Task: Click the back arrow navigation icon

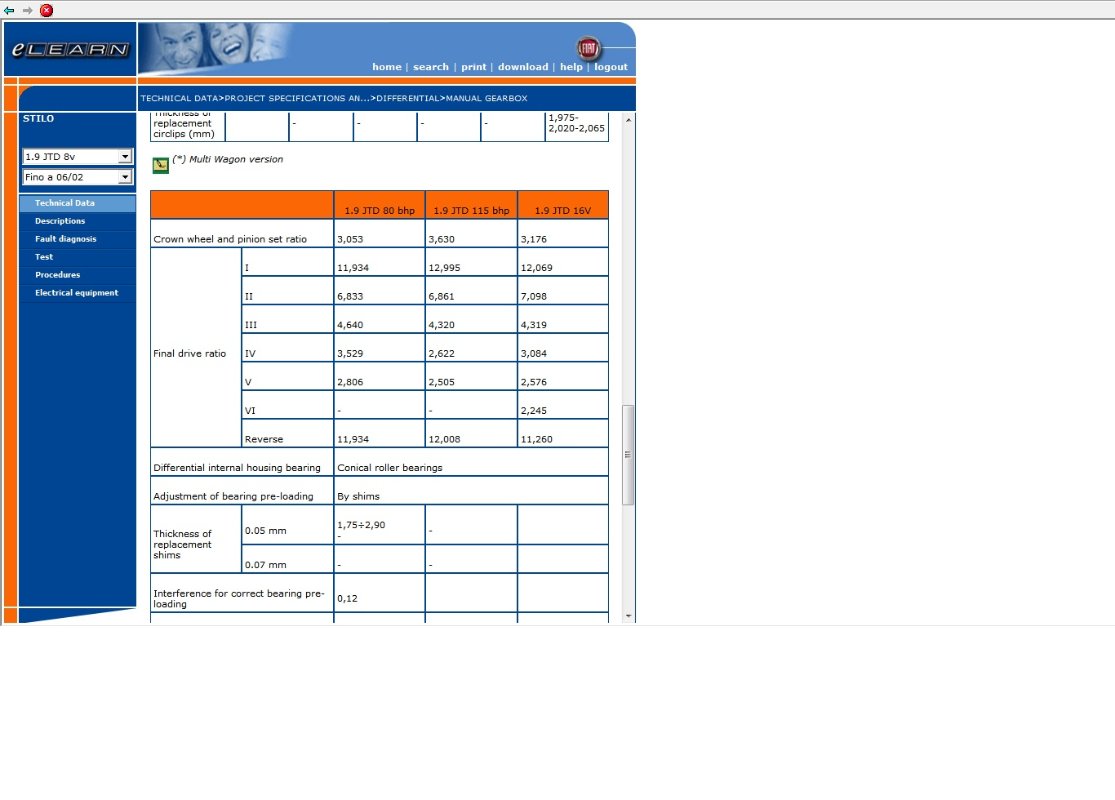Action: tap(10, 10)
